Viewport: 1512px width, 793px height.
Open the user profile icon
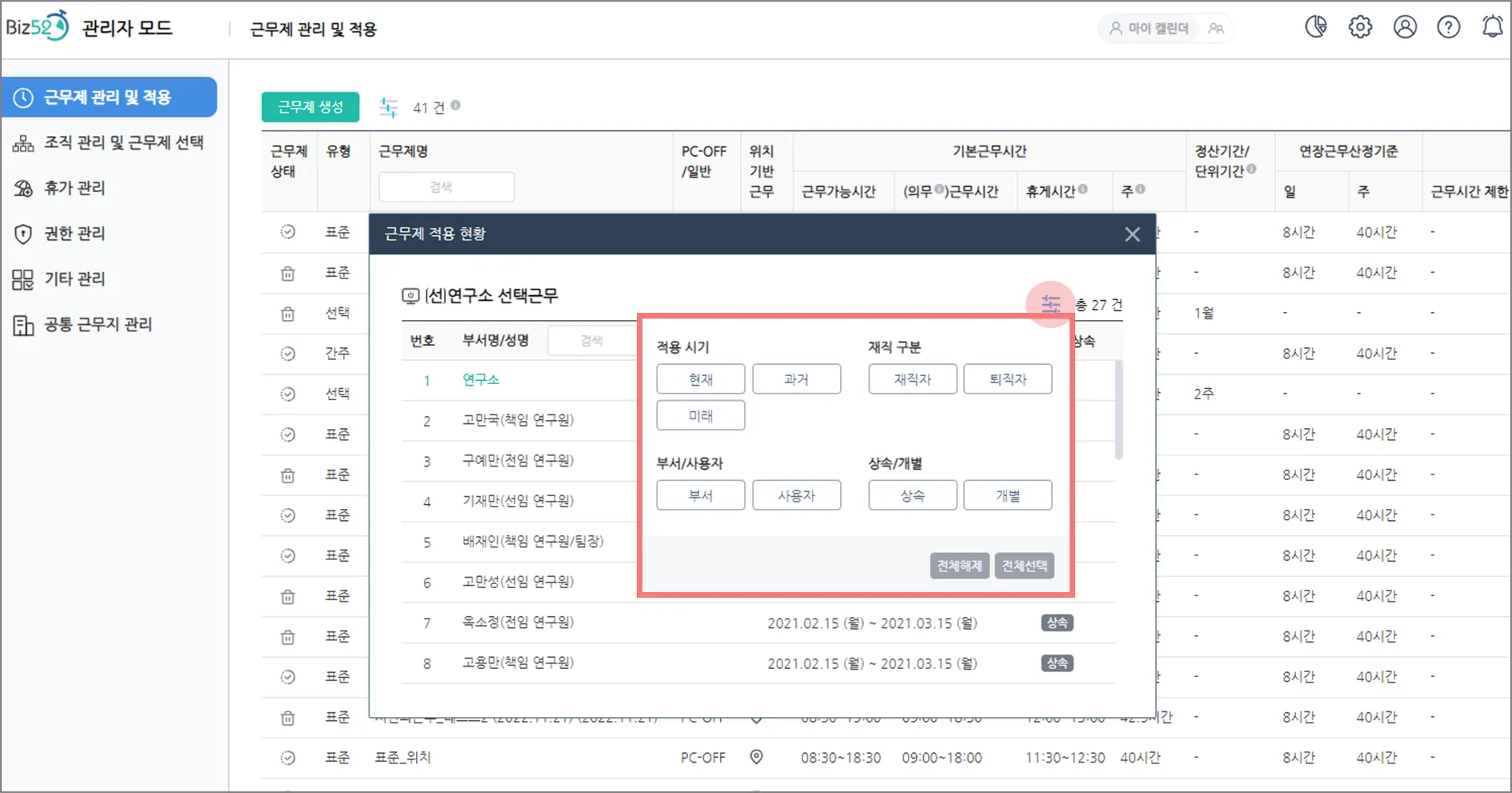click(1405, 27)
